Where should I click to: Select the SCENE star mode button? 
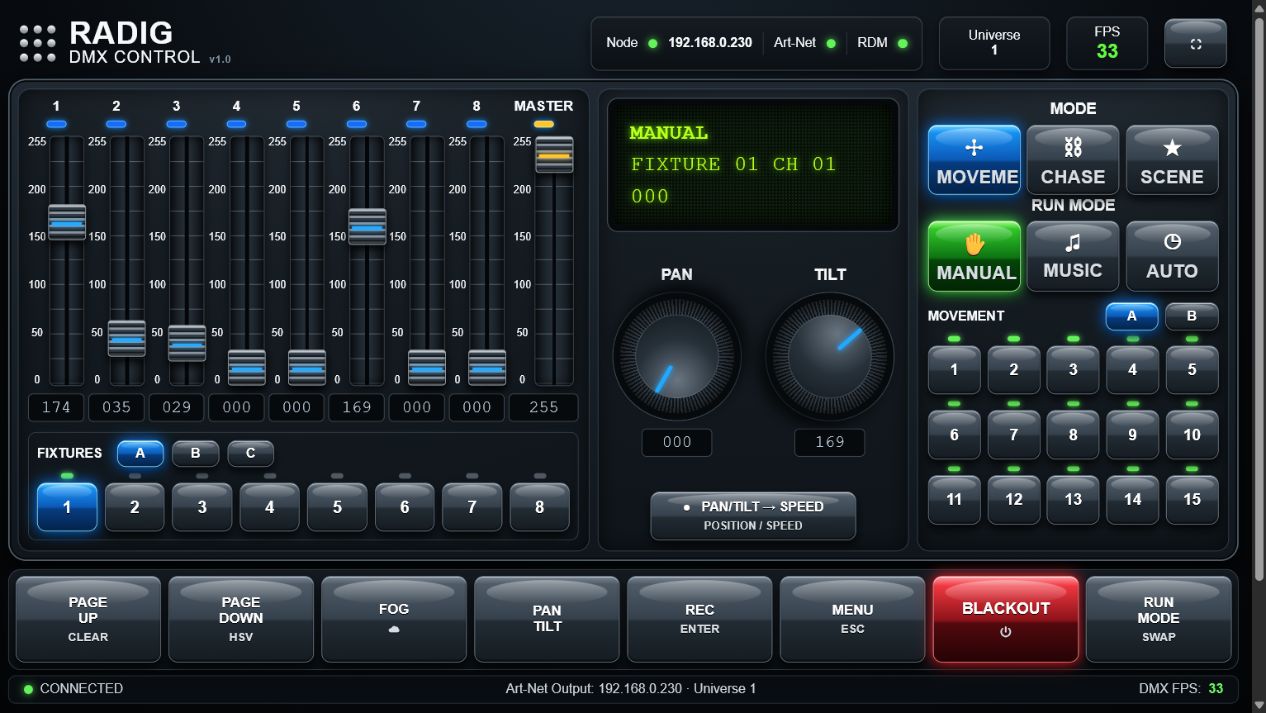click(x=1172, y=160)
